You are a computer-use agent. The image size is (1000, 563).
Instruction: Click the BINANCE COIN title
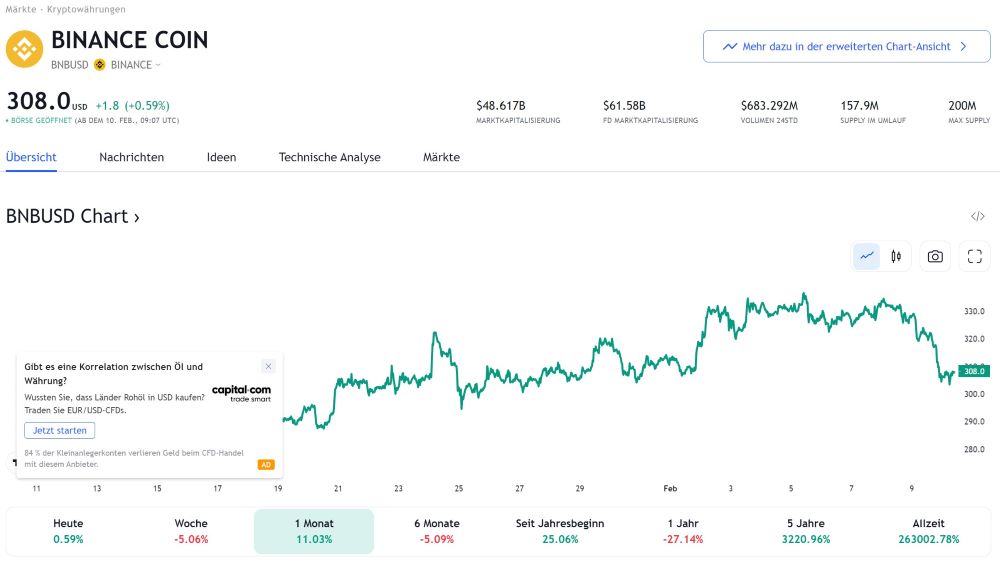(x=129, y=40)
